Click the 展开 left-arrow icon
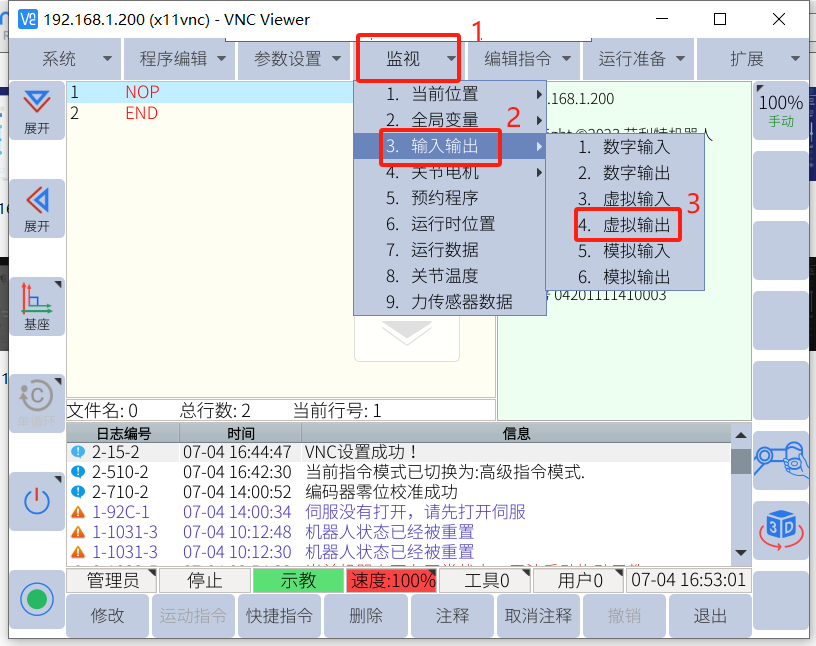The height and width of the screenshot is (646, 816). coord(37,208)
